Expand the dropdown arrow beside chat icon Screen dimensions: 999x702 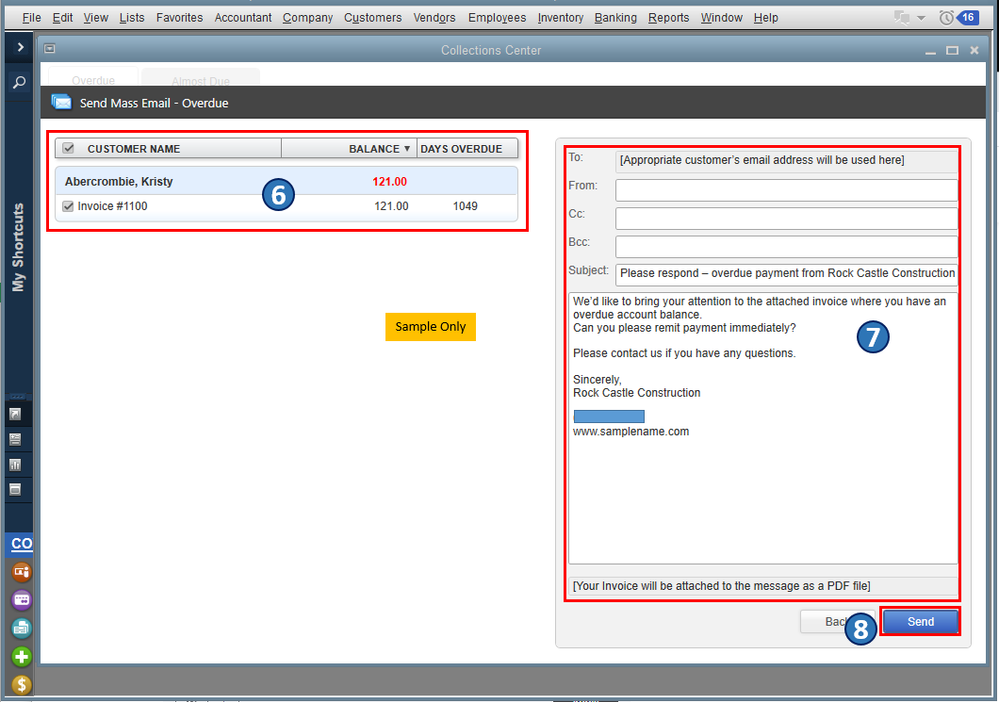(x=921, y=18)
